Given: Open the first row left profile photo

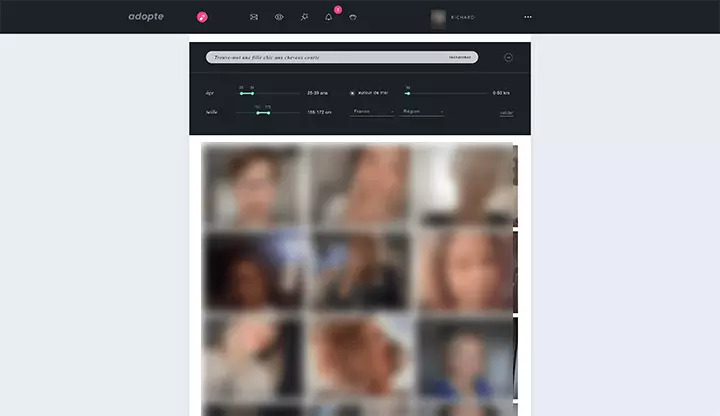Looking at the screenshot, I should pyautogui.click(x=254, y=185).
